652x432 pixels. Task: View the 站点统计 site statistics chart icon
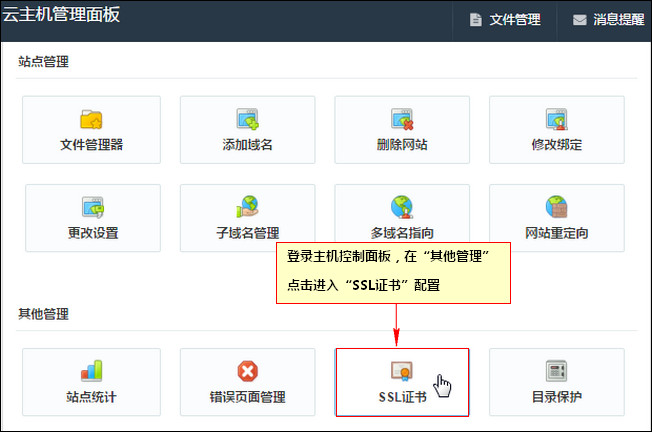click(x=91, y=370)
